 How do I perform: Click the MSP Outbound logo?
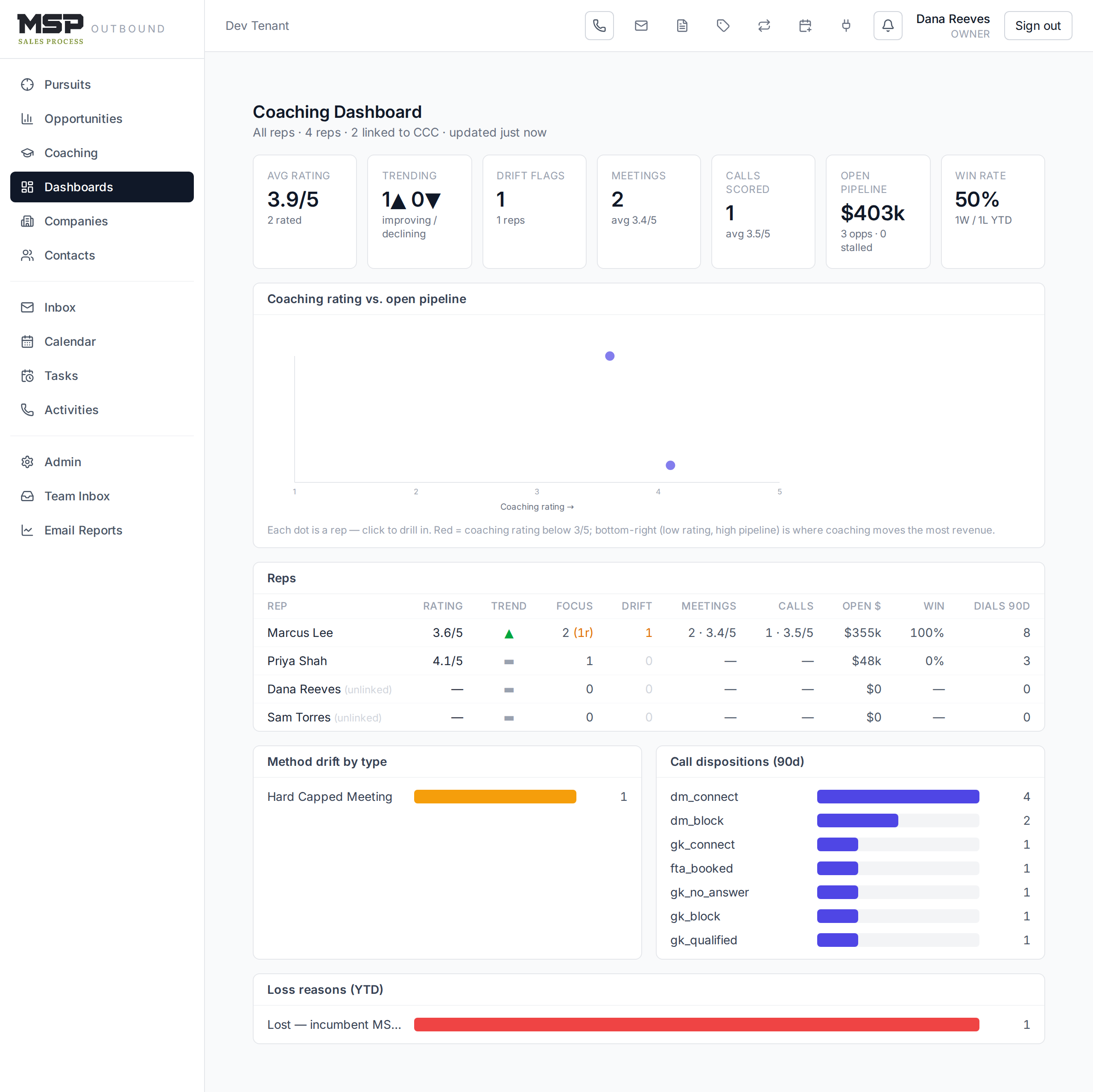click(x=91, y=29)
